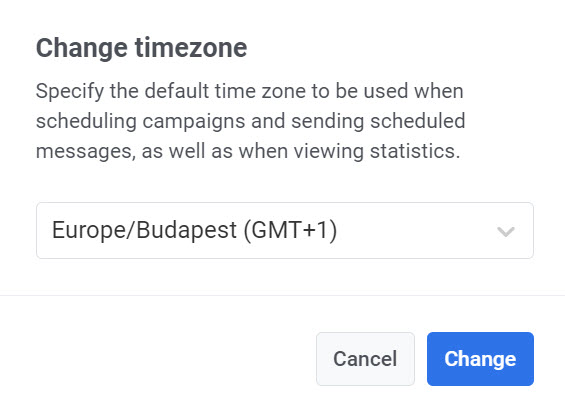Cancel the timezone change dialog
Image resolution: width=565 pixels, height=417 pixels.
click(365, 359)
